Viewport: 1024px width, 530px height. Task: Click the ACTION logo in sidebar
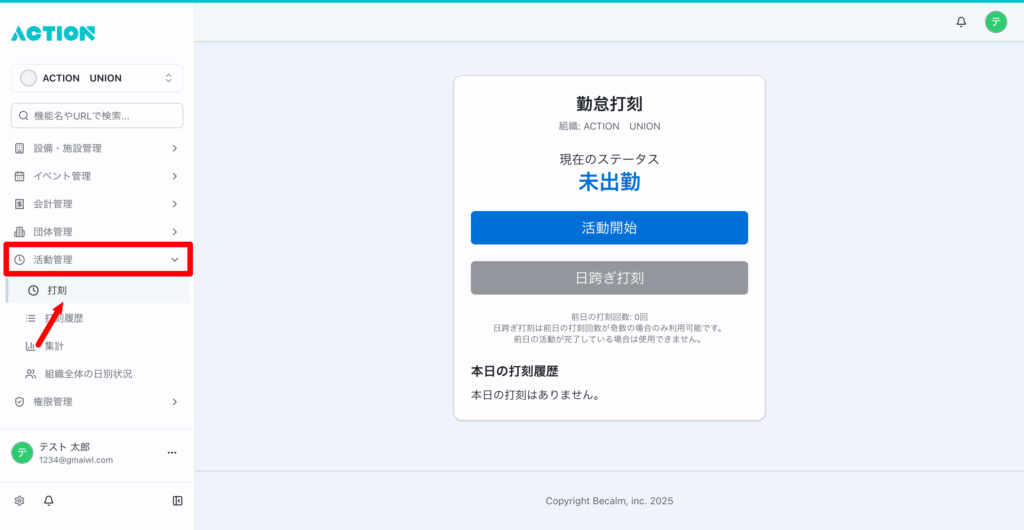tap(53, 34)
